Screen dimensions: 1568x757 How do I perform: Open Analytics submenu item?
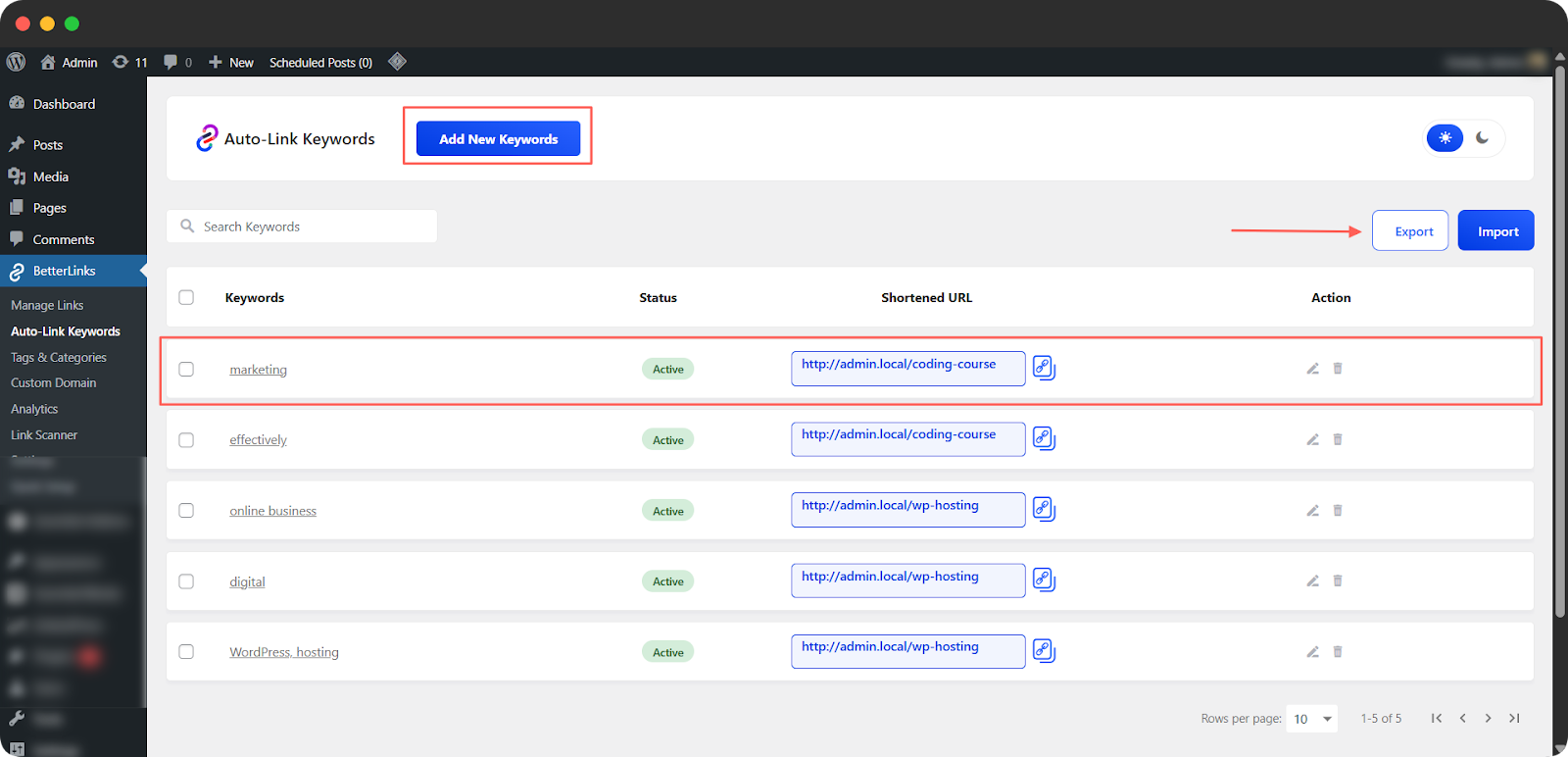click(x=34, y=409)
